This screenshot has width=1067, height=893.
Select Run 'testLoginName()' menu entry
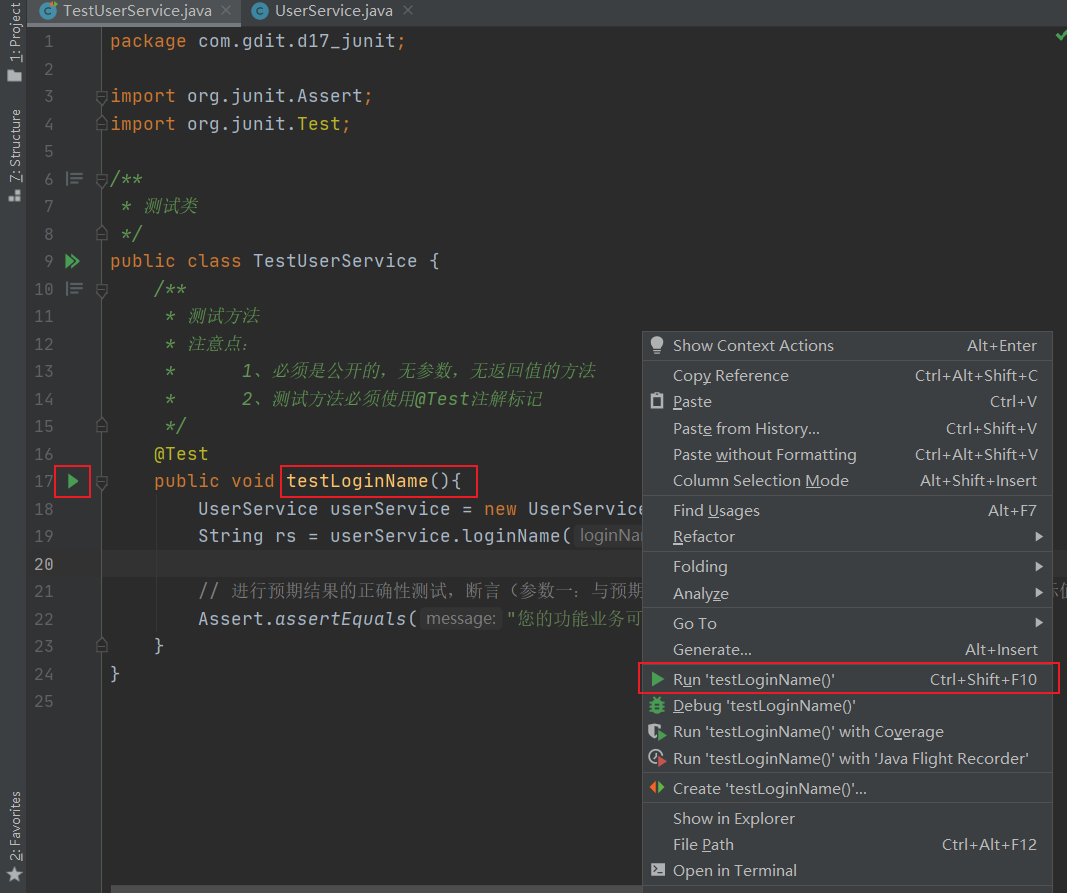[x=753, y=680]
